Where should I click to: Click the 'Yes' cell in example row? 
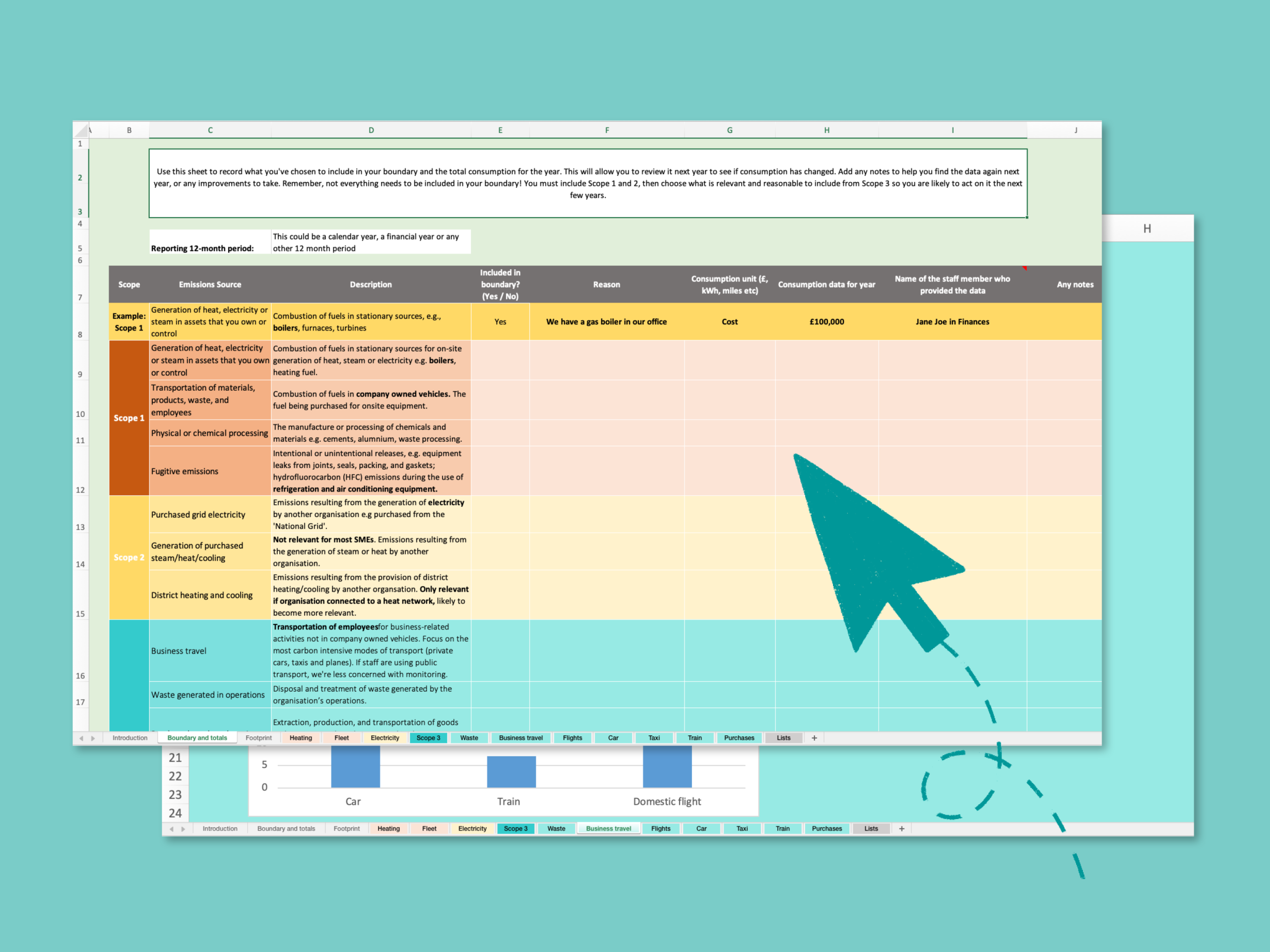(500, 322)
